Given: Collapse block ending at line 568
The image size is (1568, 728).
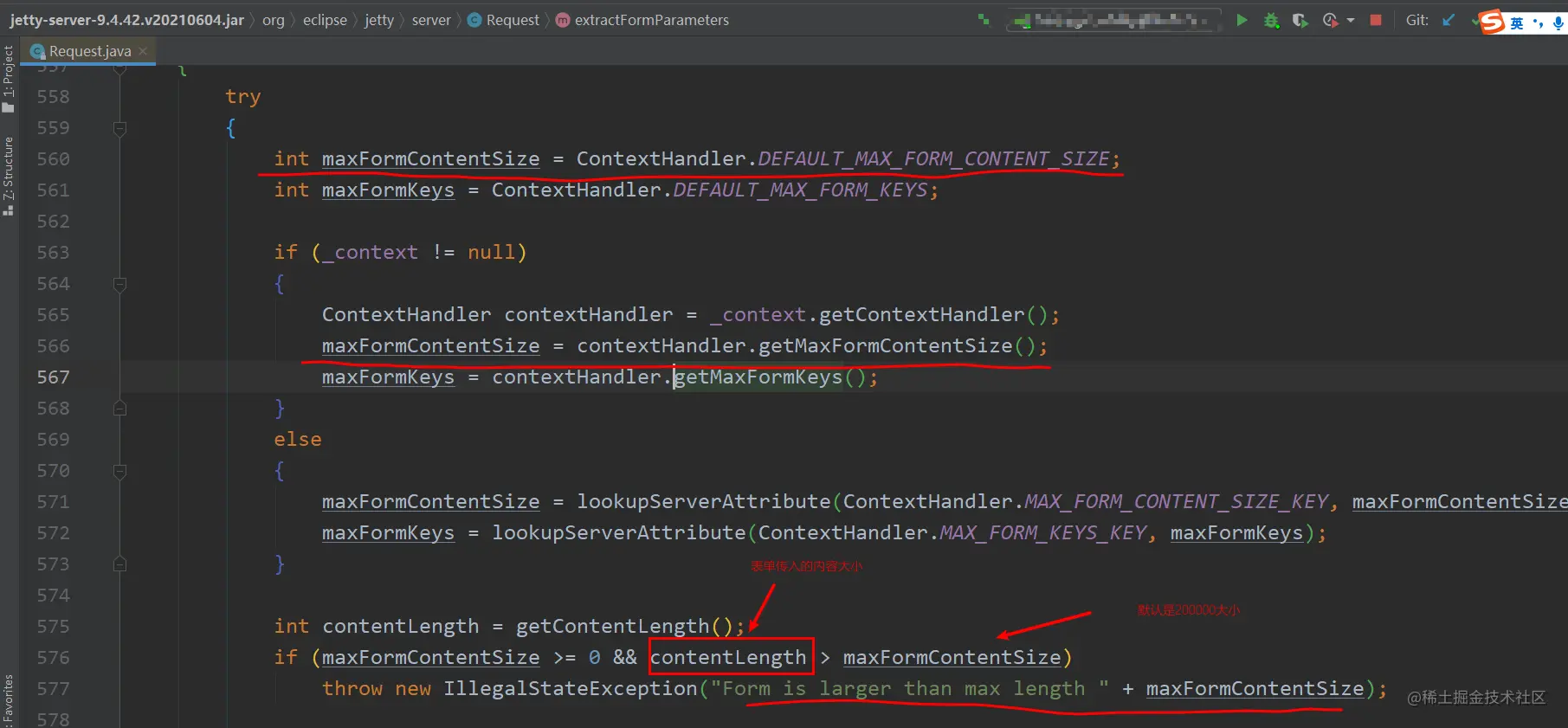Looking at the screenshot, I should click(x=120, y=409).
